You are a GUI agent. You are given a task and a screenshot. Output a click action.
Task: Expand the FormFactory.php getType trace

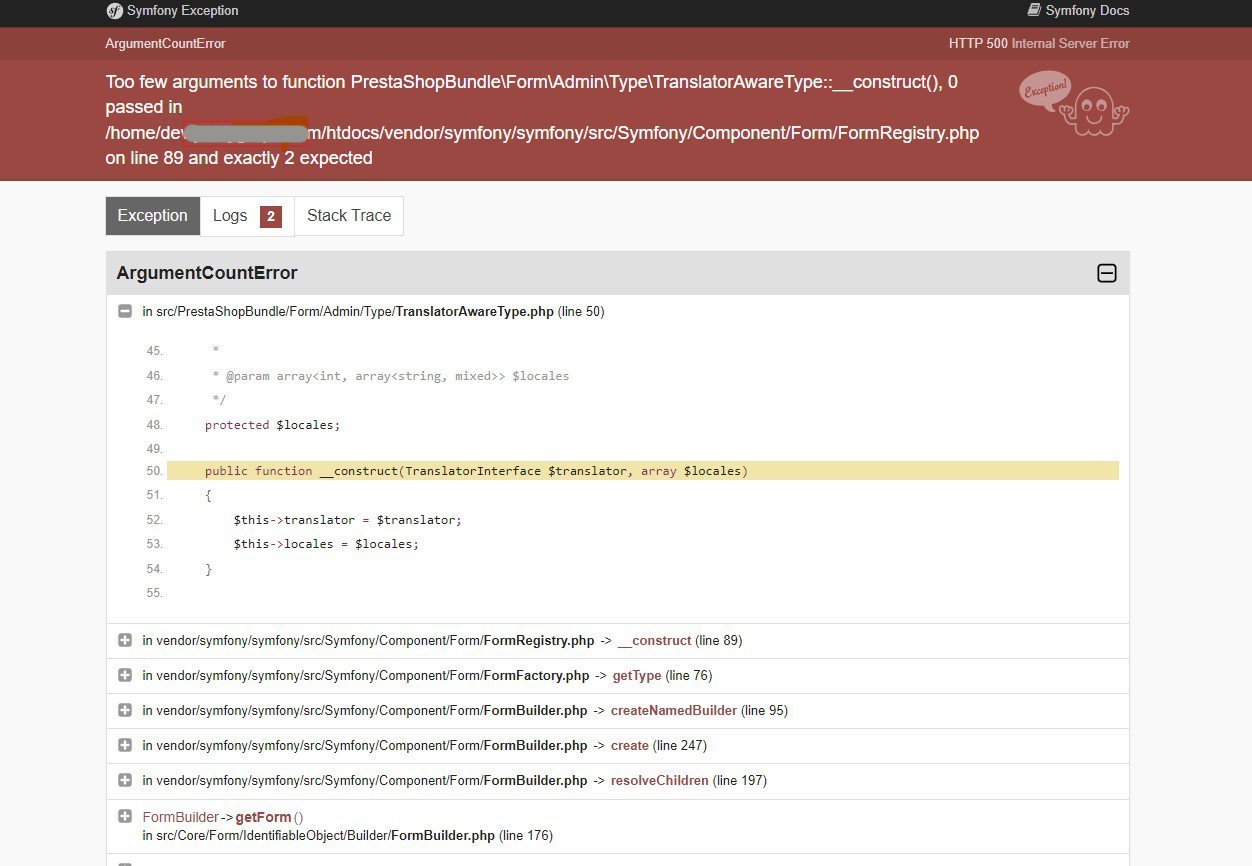(x=125, y=675)
